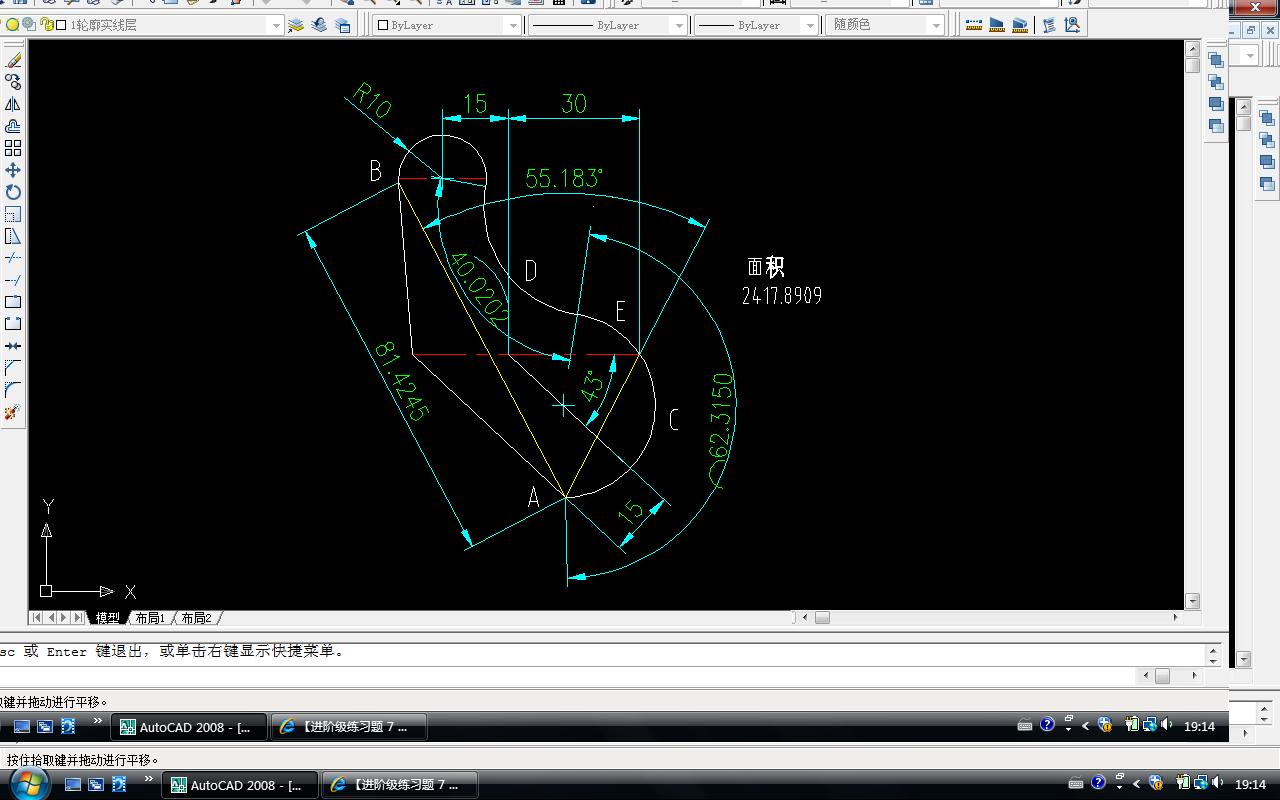Viewport: 1280px width, 800px height.
Task: Click the layer color swatch square
Action: [62, 25]
